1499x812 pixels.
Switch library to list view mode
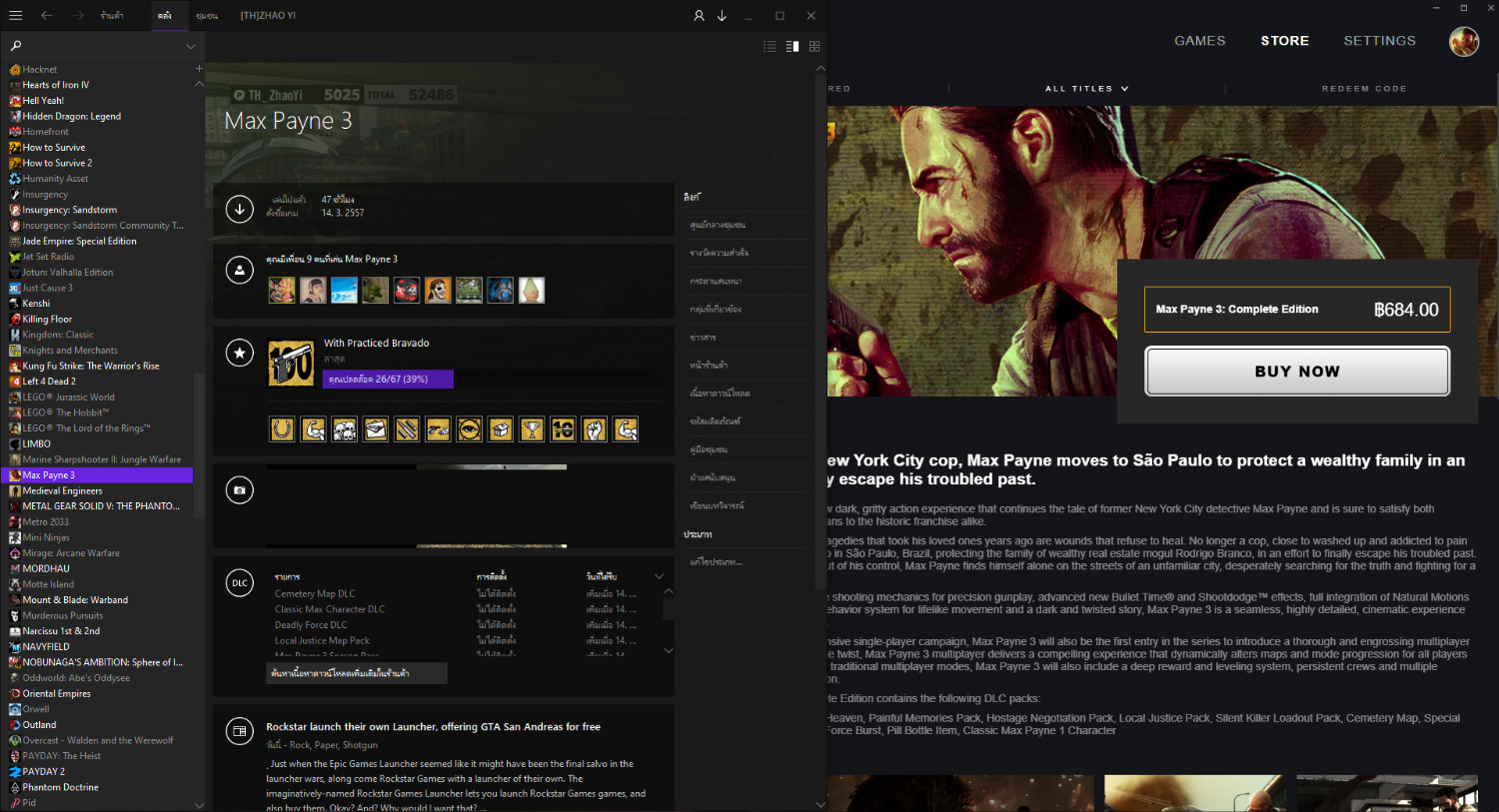pyautogui.click(x=769, y=46)
